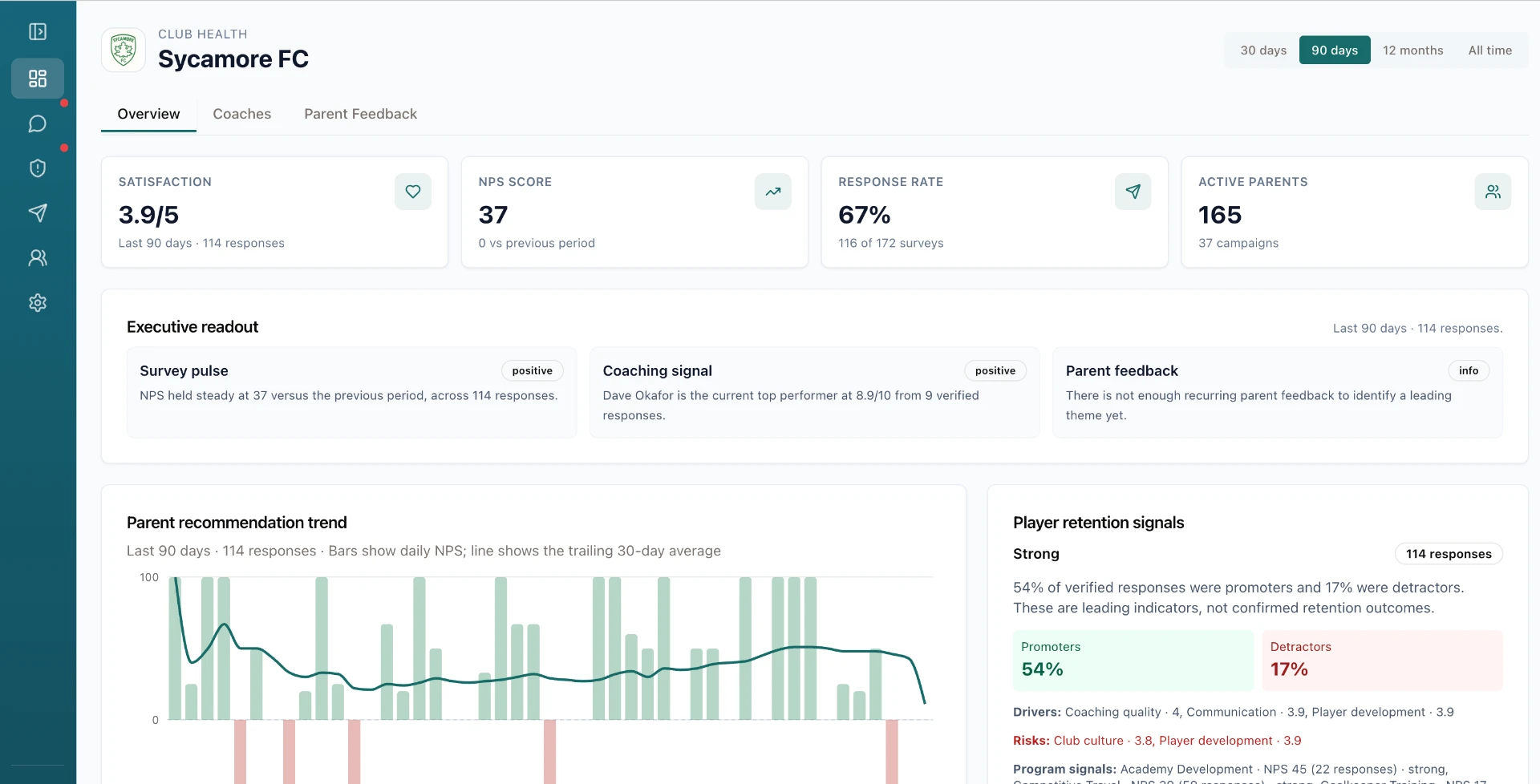Click the 3.9/5 satisfaction value
The height and width of the screenshot is (784, 1540).
coord(148,215)
